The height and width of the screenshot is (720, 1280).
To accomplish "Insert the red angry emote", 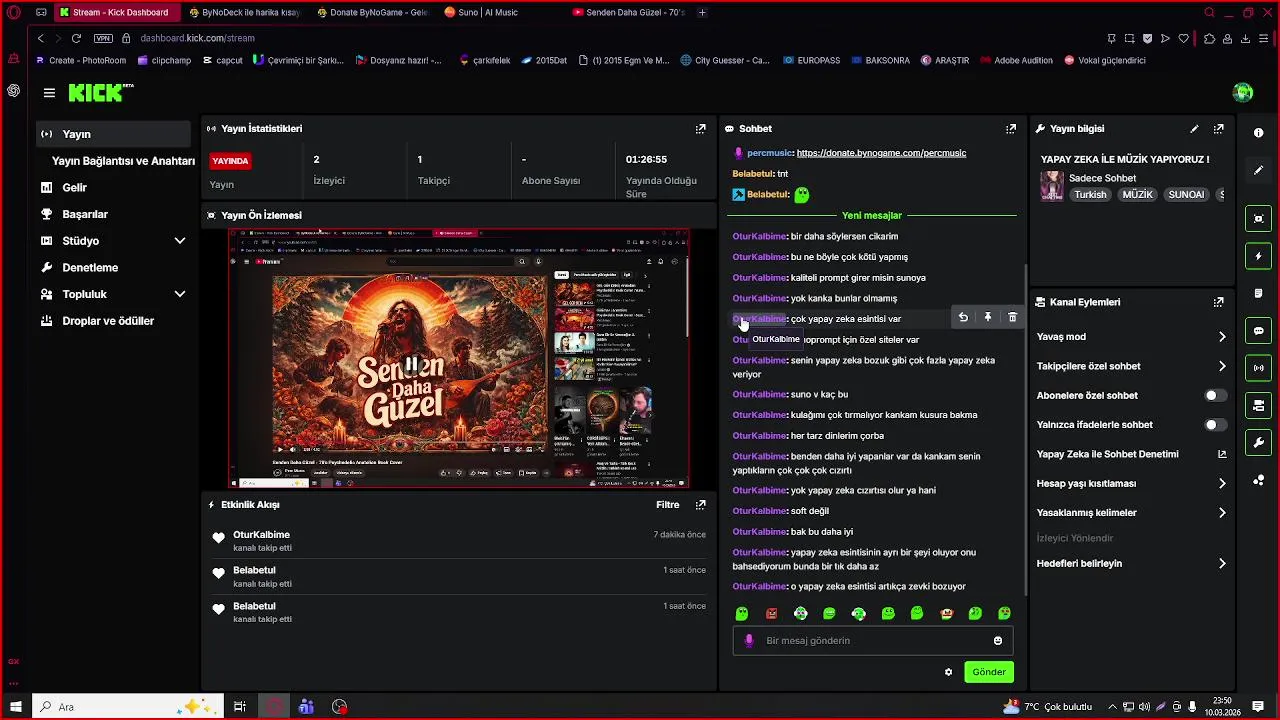I will [x=771, y=613].
